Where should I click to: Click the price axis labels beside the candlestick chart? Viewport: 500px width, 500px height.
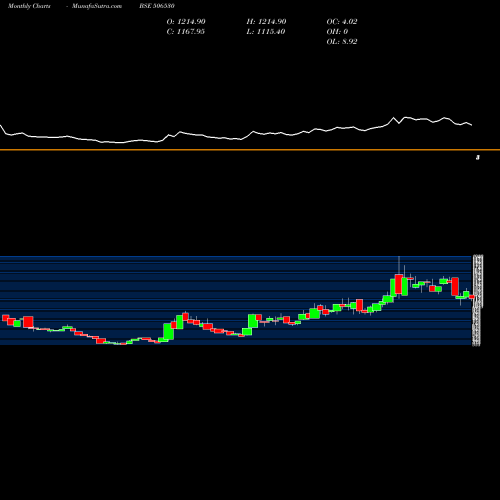(x=478, y=301)
